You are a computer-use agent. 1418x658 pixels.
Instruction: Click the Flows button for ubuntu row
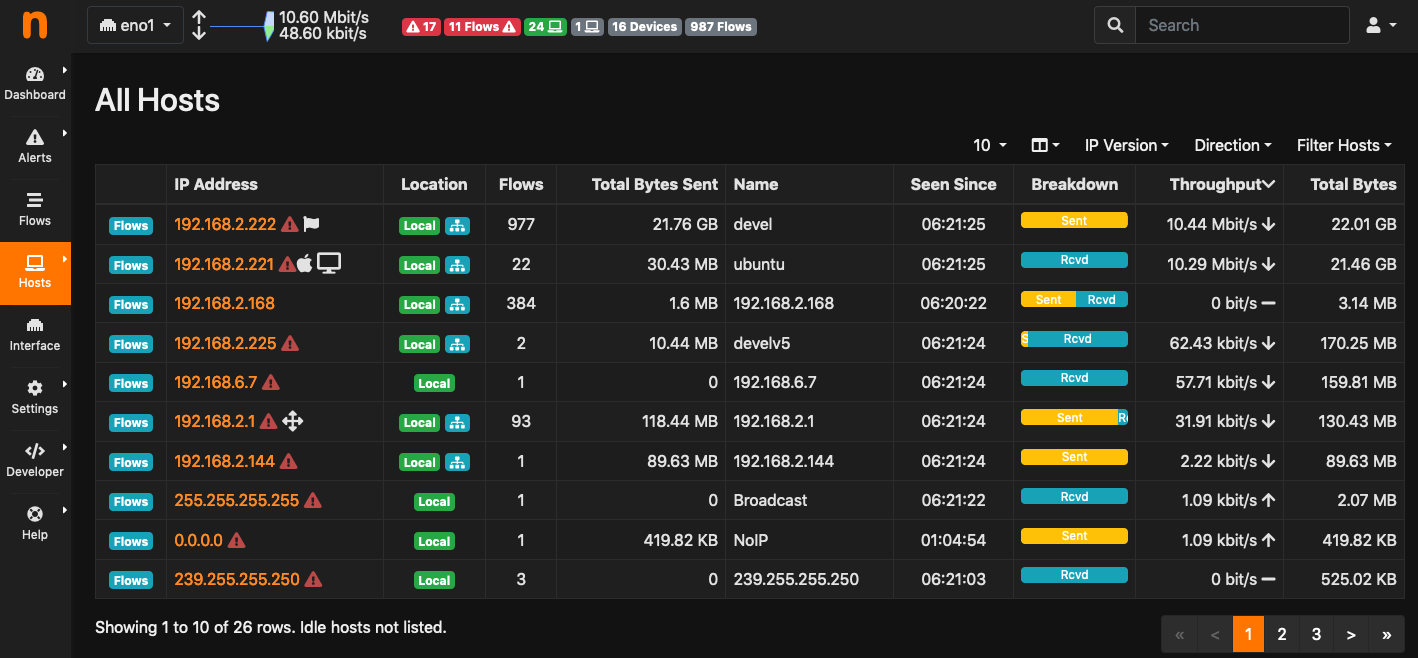pyautogui.click(x=130, y=265)
